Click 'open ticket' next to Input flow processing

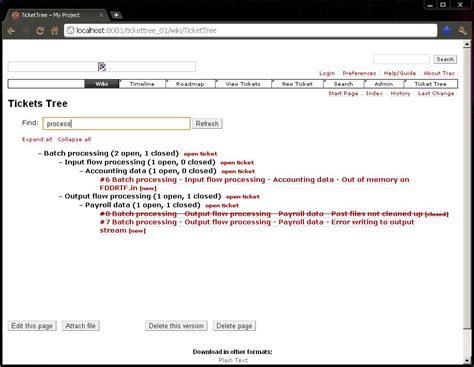click(237, 163)
